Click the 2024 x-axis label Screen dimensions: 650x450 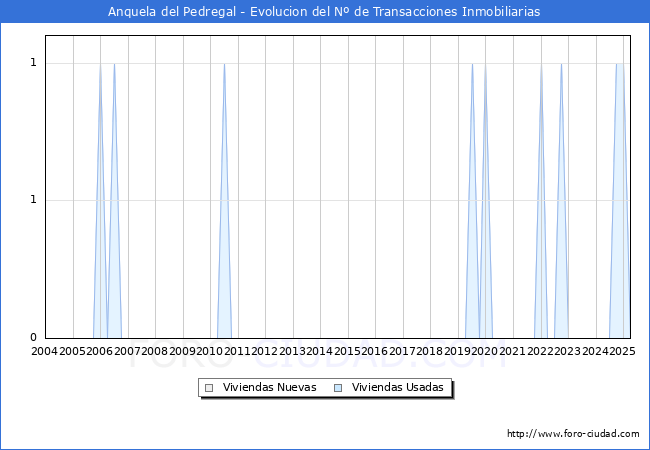(x=595, y=351)
